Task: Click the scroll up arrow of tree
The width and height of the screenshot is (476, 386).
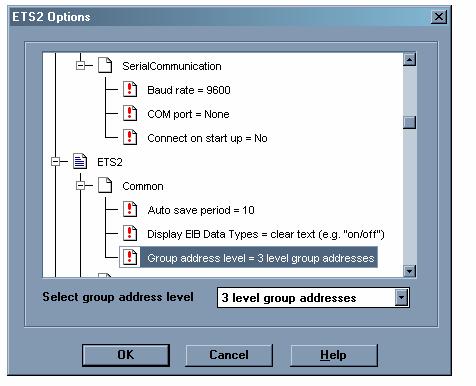Action: point(409,59)
